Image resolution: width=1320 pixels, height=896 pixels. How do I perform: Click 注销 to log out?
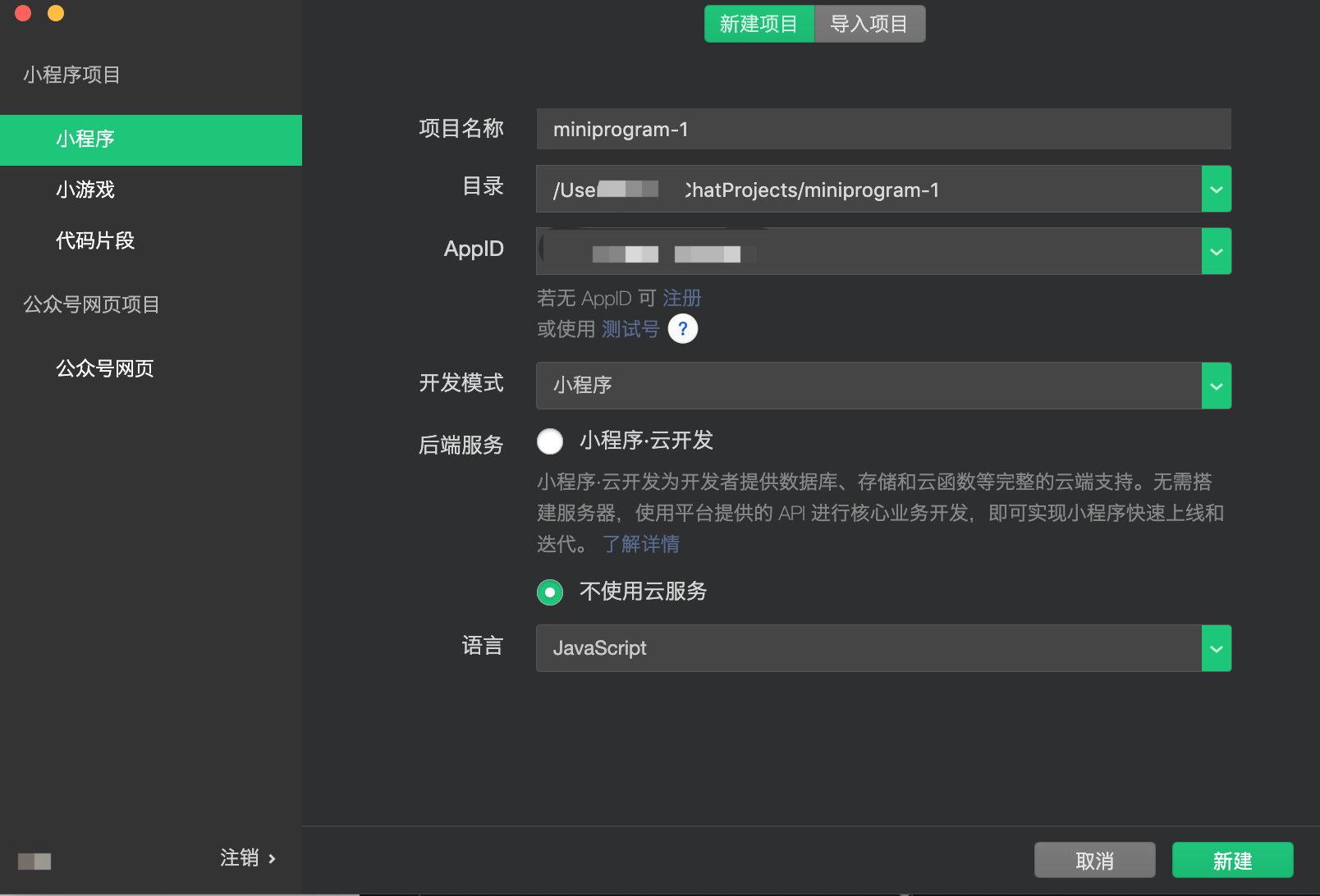tap(237, 857)
